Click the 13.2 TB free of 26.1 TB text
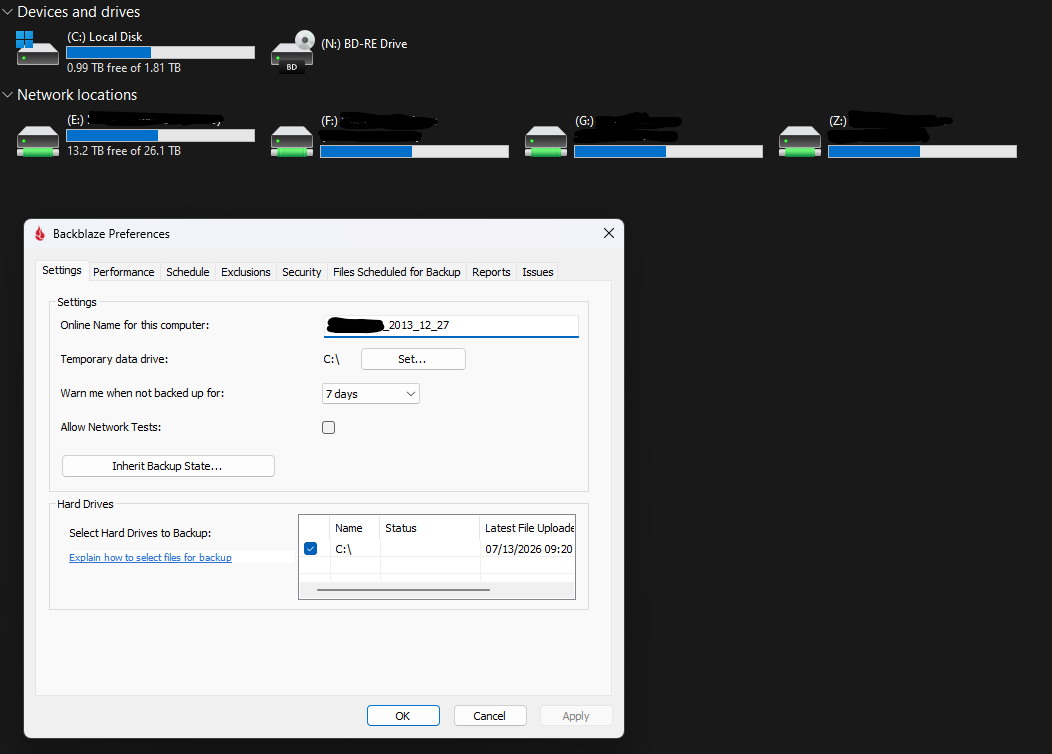The width and height of the screenshot is (1052, 754). 124,151
